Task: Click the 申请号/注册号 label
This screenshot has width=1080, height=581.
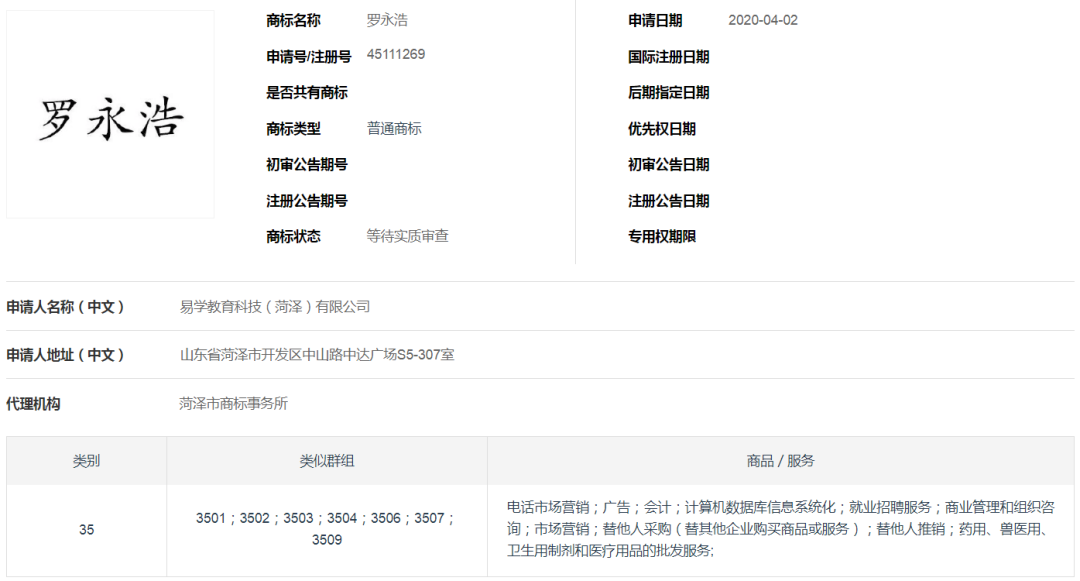Action: (x=309, y=56)
